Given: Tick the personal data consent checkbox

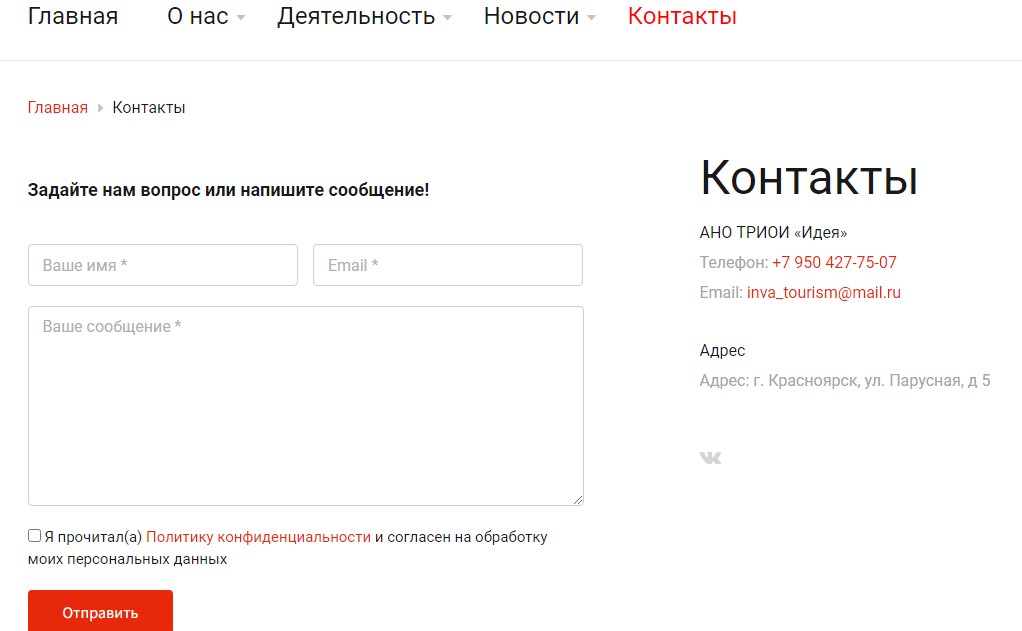Looking at the screenshot, I should (35, 536).
